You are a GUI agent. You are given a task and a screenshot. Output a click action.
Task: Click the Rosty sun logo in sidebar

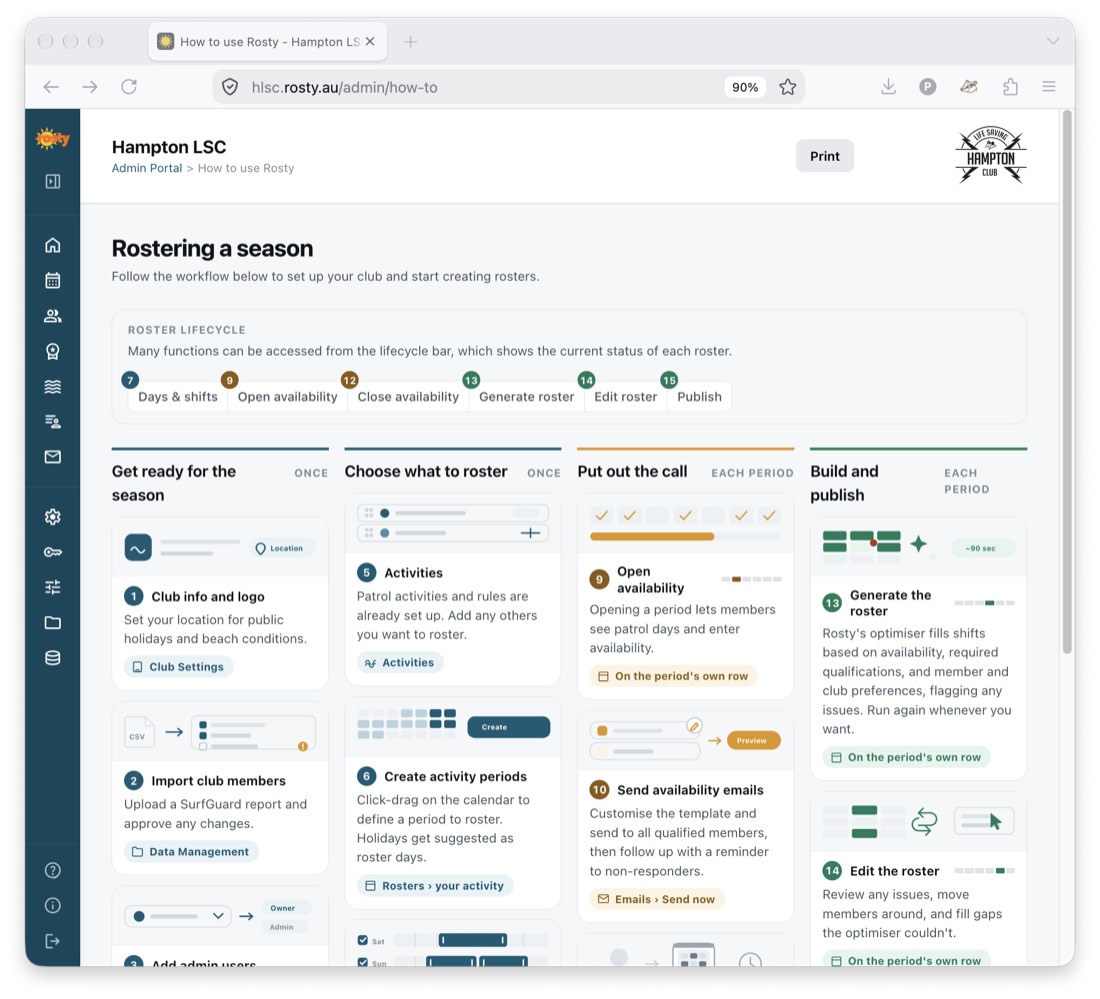pyautogui.click(x=53, y=139)
